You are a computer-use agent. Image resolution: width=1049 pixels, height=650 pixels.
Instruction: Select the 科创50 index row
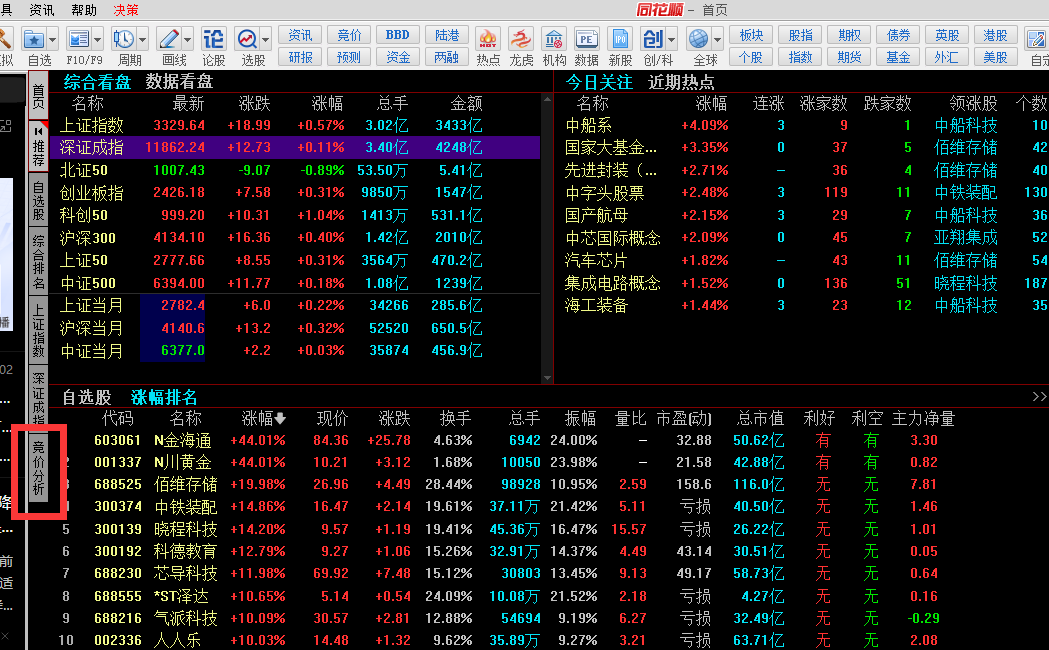point(295,215)
